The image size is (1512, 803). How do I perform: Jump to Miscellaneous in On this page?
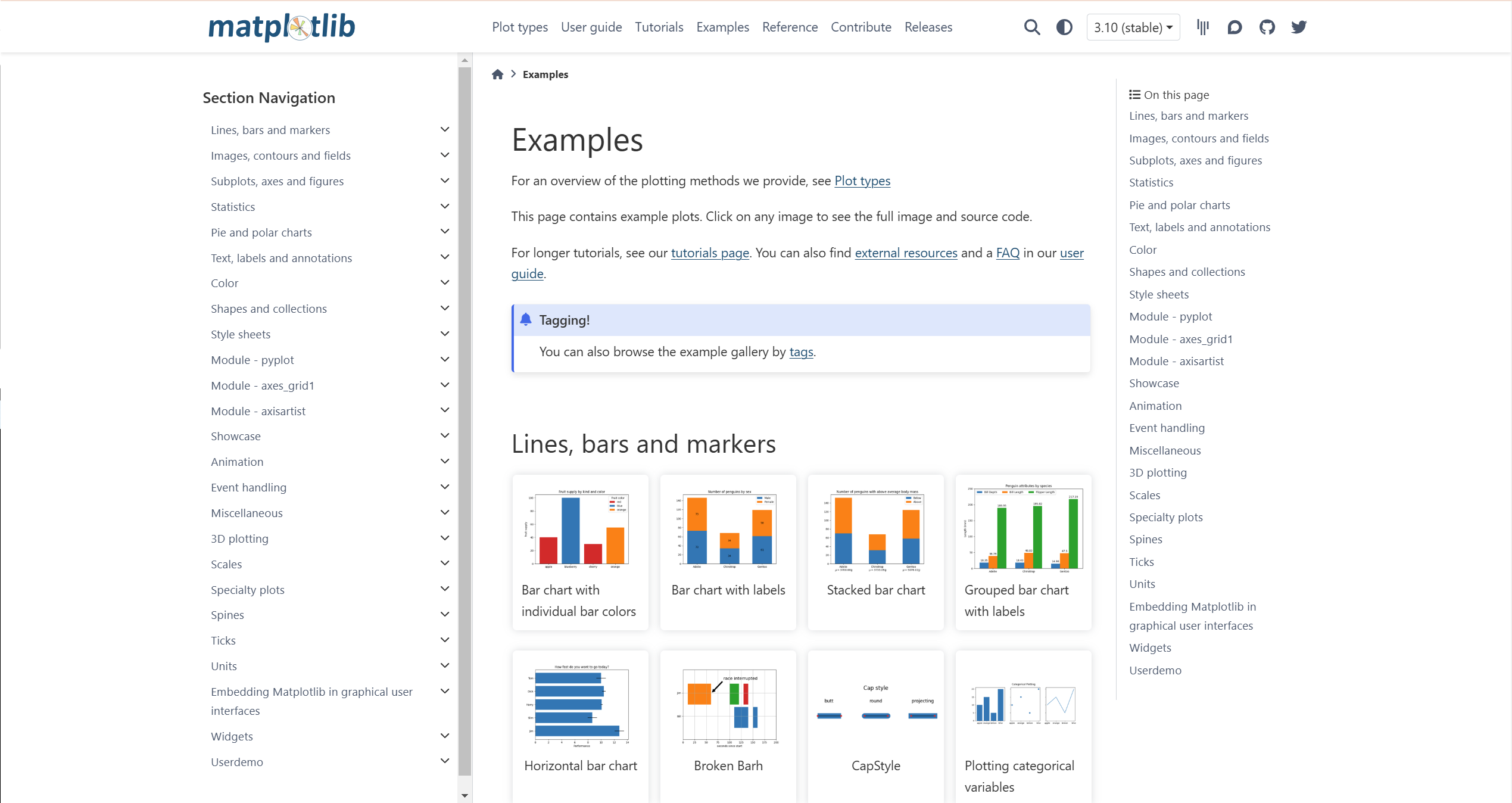[x=1165, y=451]
